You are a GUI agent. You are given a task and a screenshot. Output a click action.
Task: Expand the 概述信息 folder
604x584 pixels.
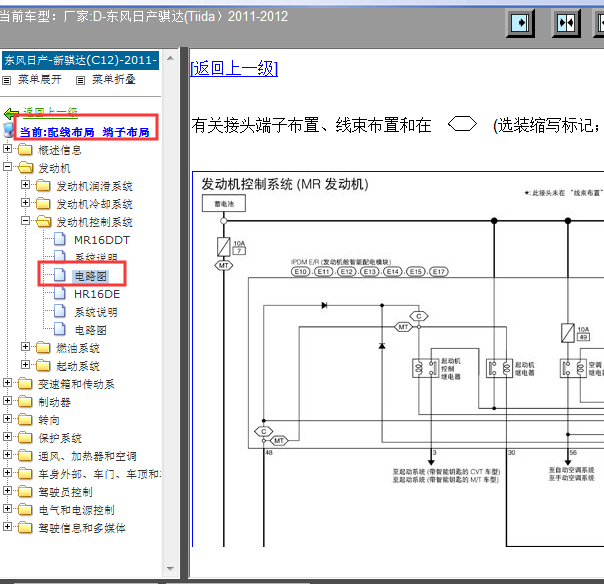click(7, 148)
